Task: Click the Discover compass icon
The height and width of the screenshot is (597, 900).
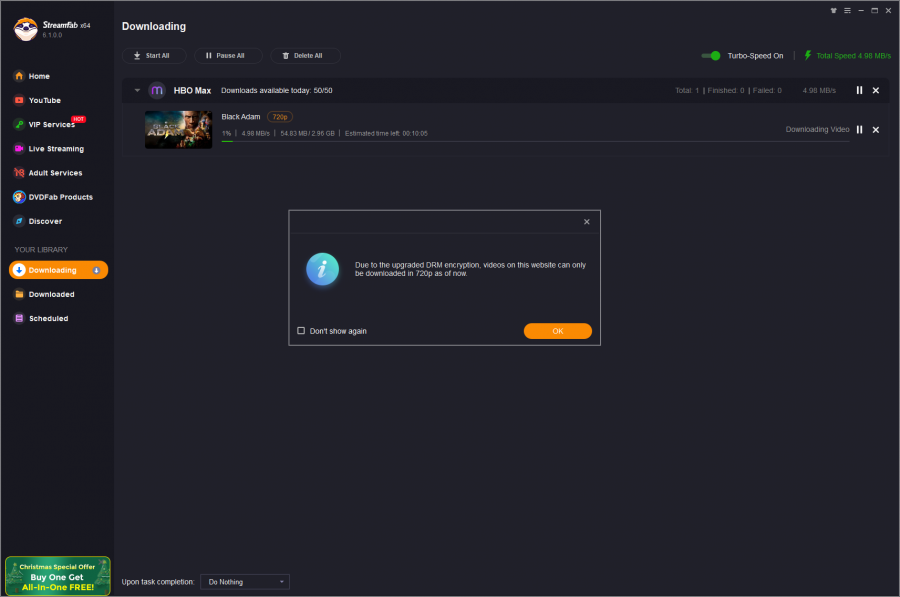Action: coord(19,221)
